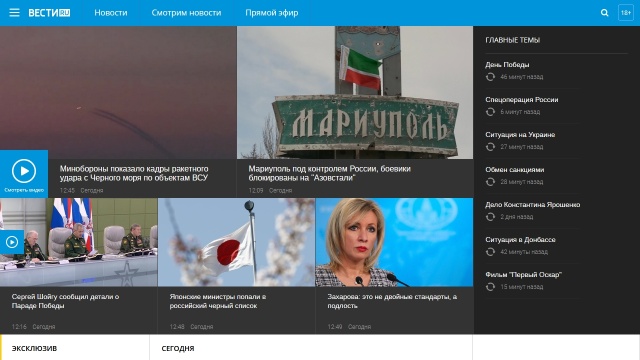Click the 42 минуты назад label

(x=524, y=252)
